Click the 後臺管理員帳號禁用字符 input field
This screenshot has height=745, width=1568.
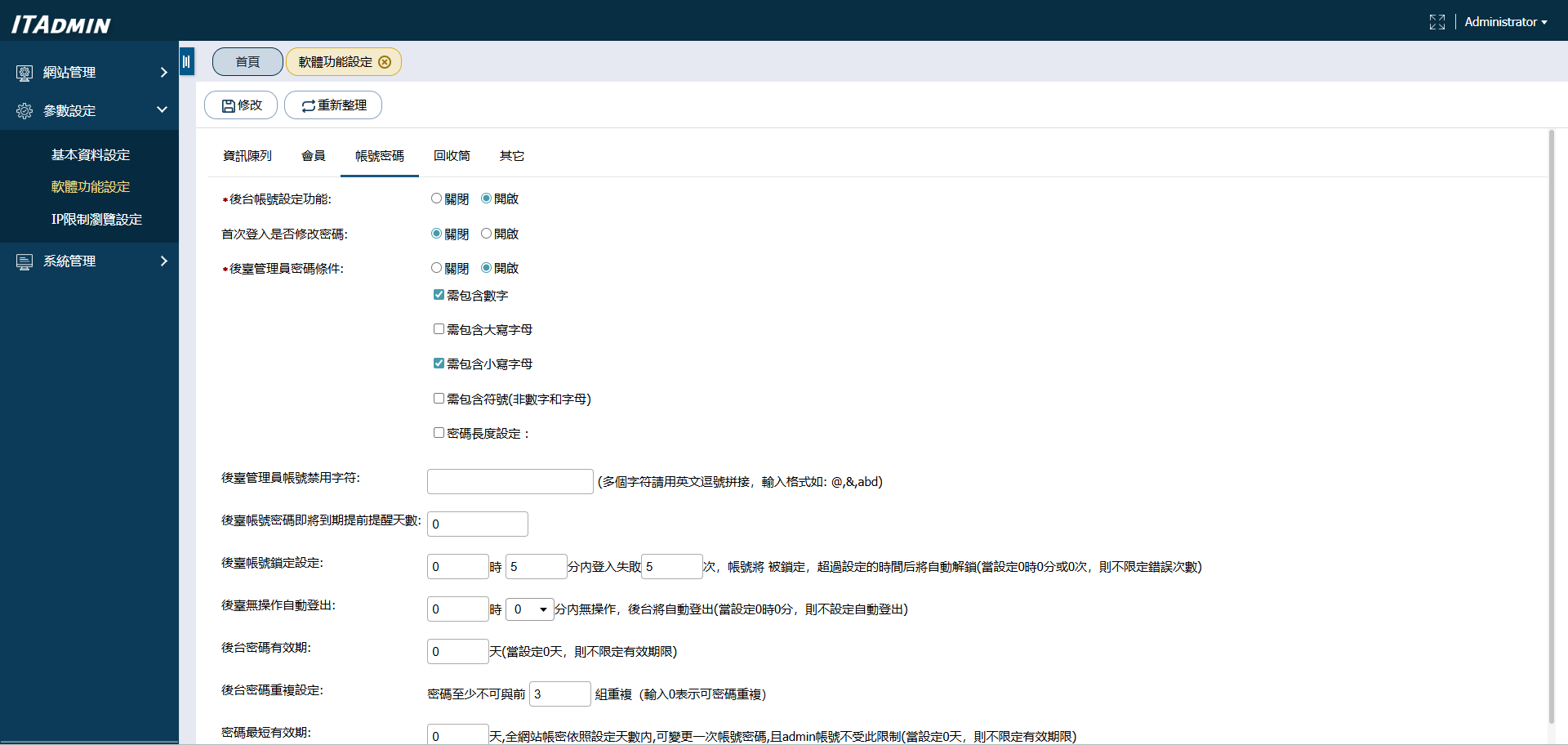[510, 482]
